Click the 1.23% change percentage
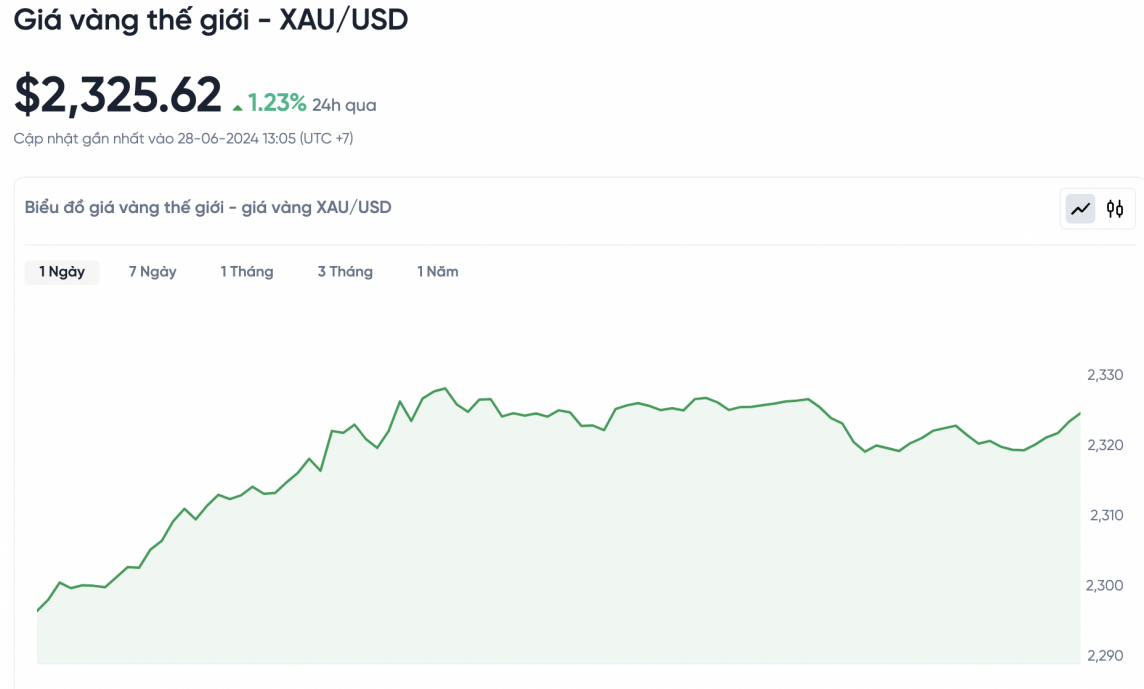The height and width of the screenshot is (689, 1144). [x=277, y=103]
